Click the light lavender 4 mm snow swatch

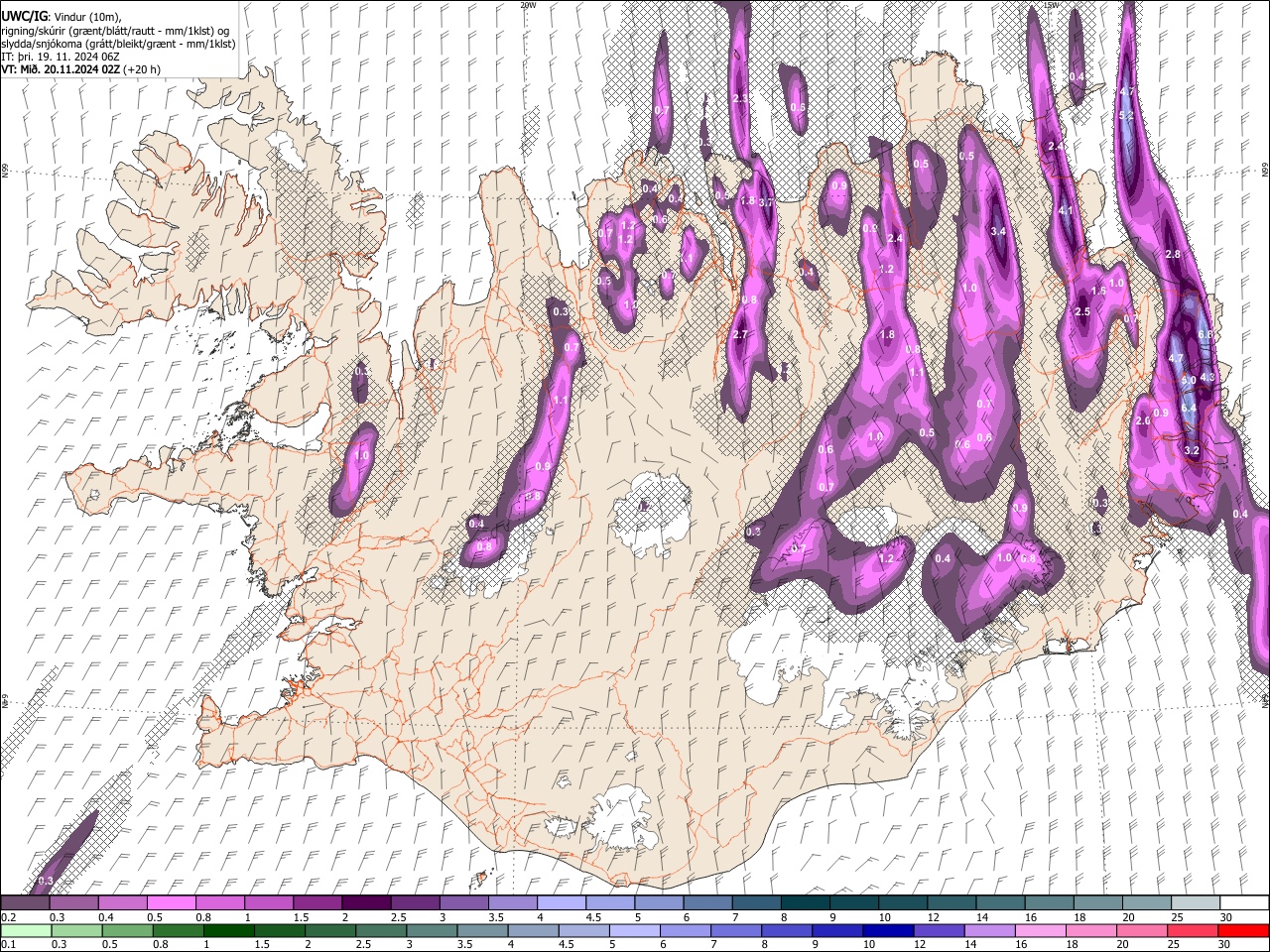coord(561,902)
